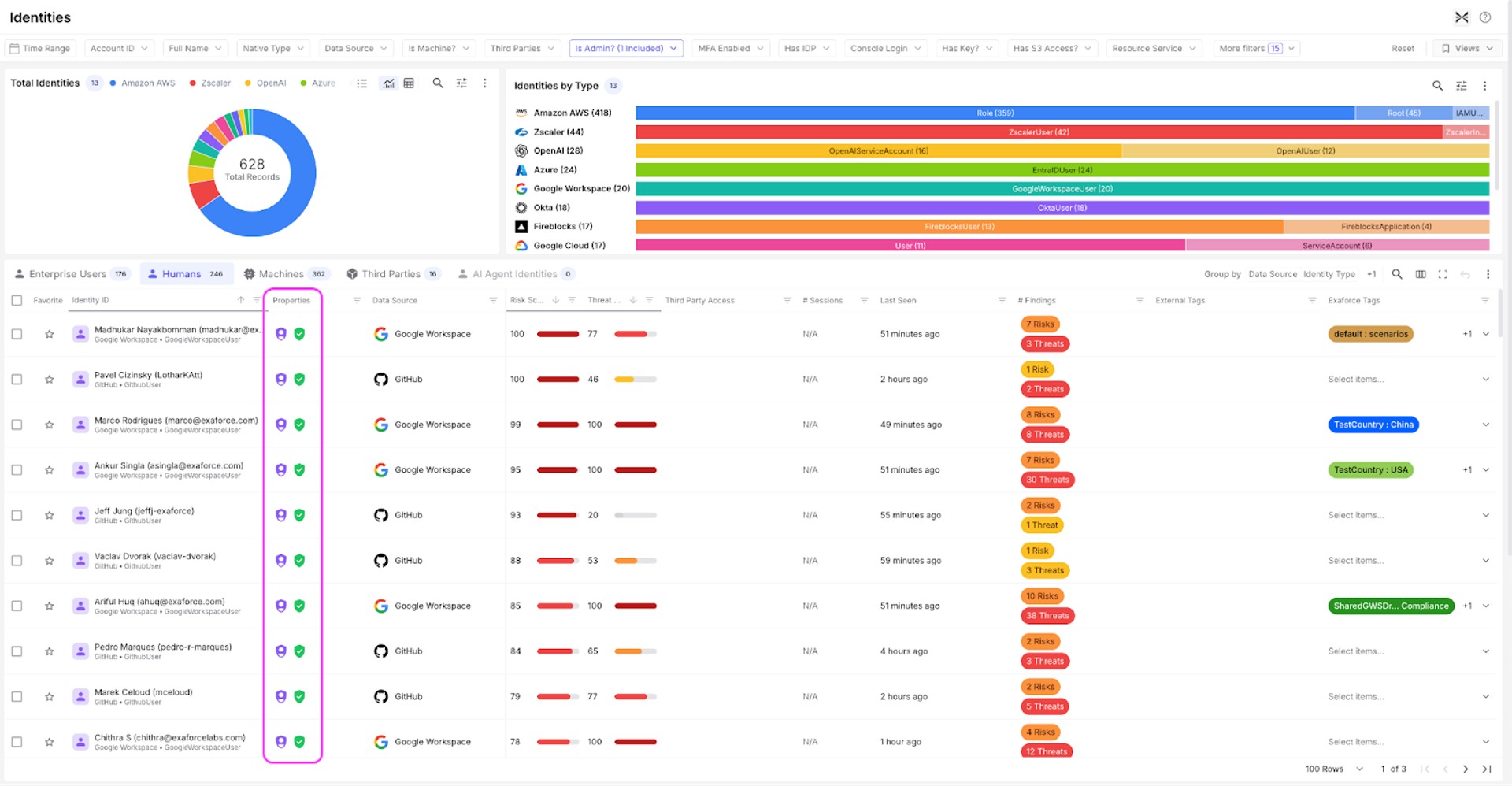Screen dimensions: 1512x786
Task: Switch to the Machines tab
Action: (286, 274)
